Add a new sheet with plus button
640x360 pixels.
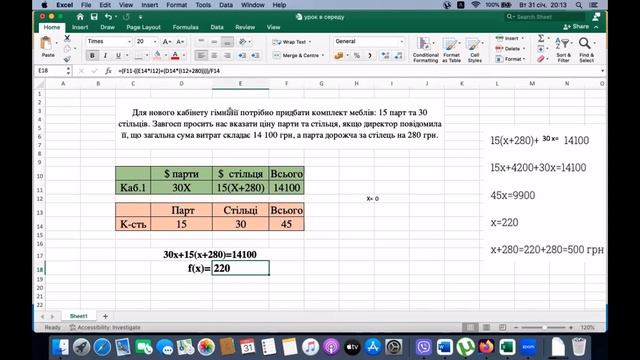tap(105, 316)
